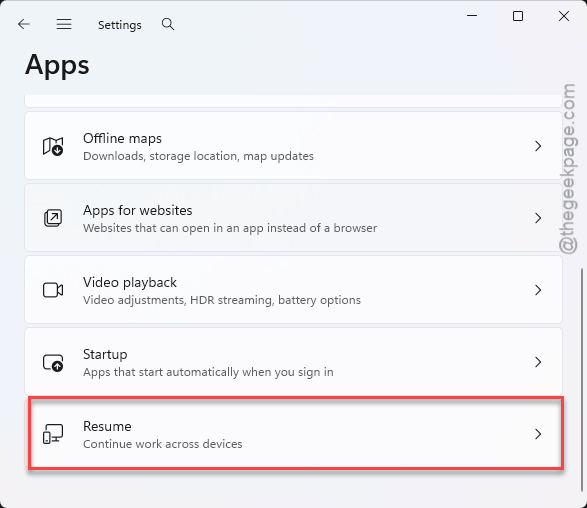This screenshot has height=508, width=587.
Task: Open the Video playback settings
Action: point(294,290)
